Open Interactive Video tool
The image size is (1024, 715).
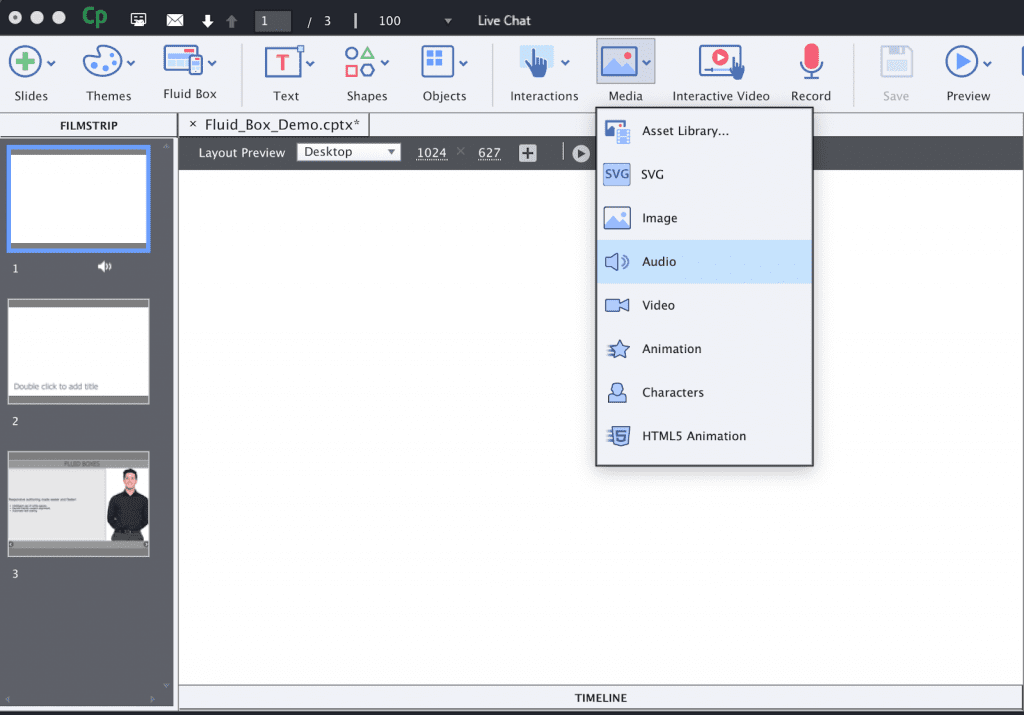(x=721, y=62)
